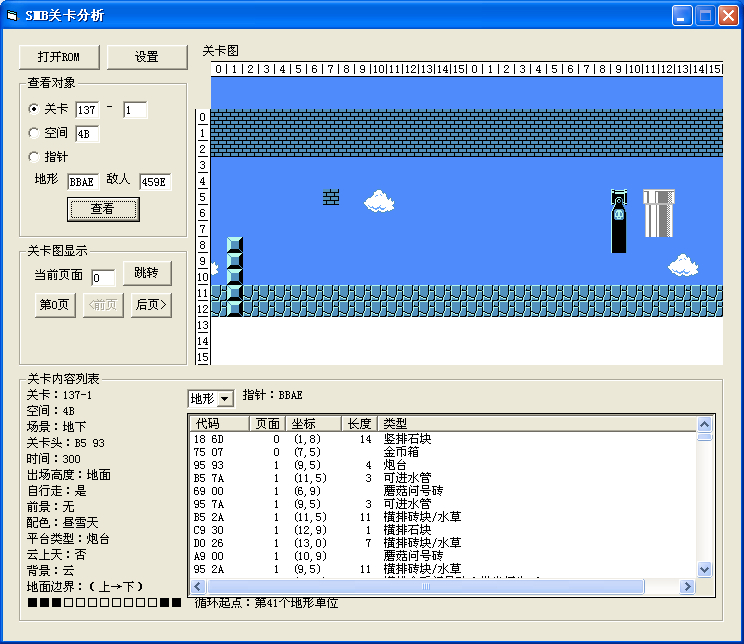This screenshot has width=744, height=644.
Task: Click the 长度 column header
Action: [x=359, y=423]
